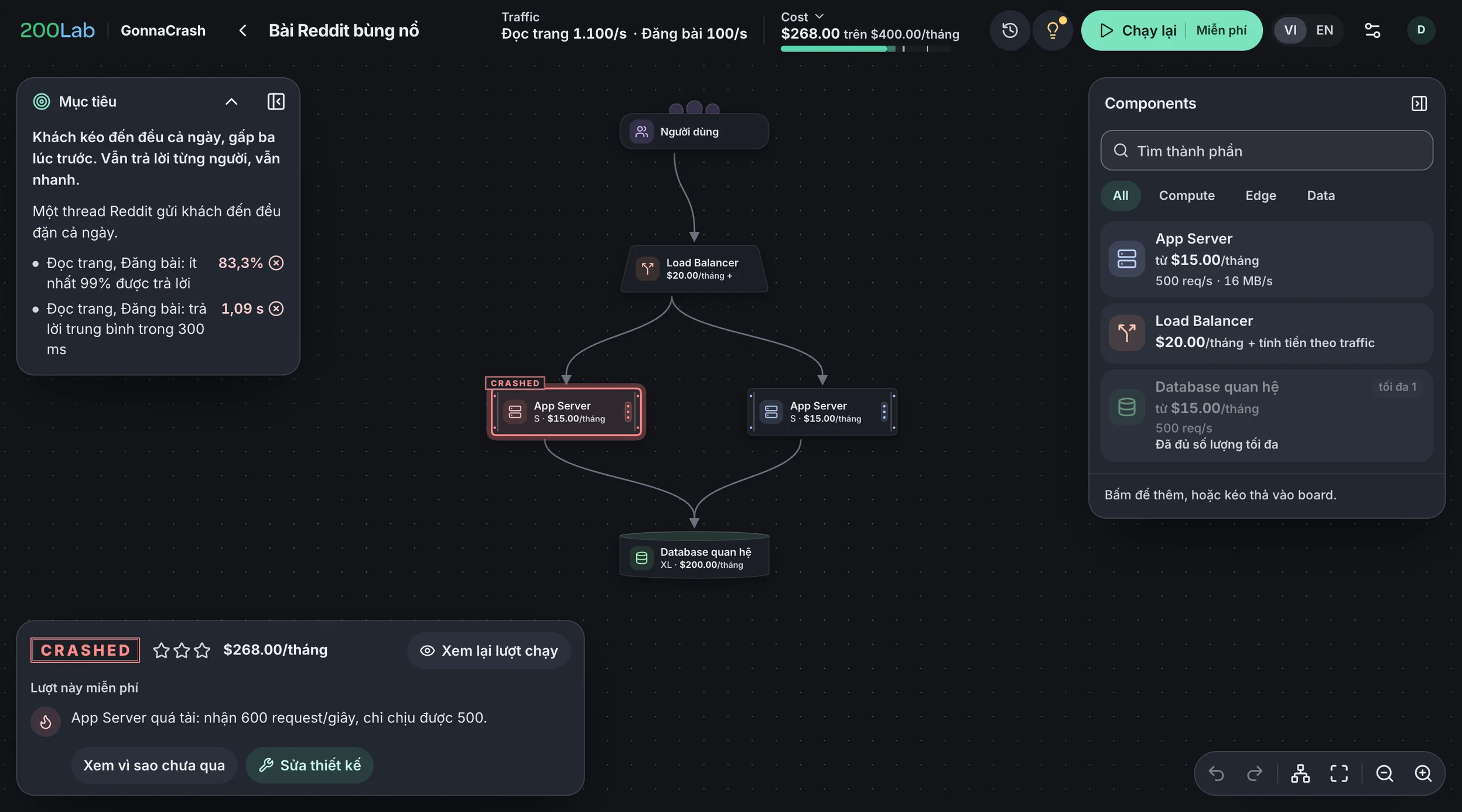Add Load Balancer from Components list

point(1266,333)
